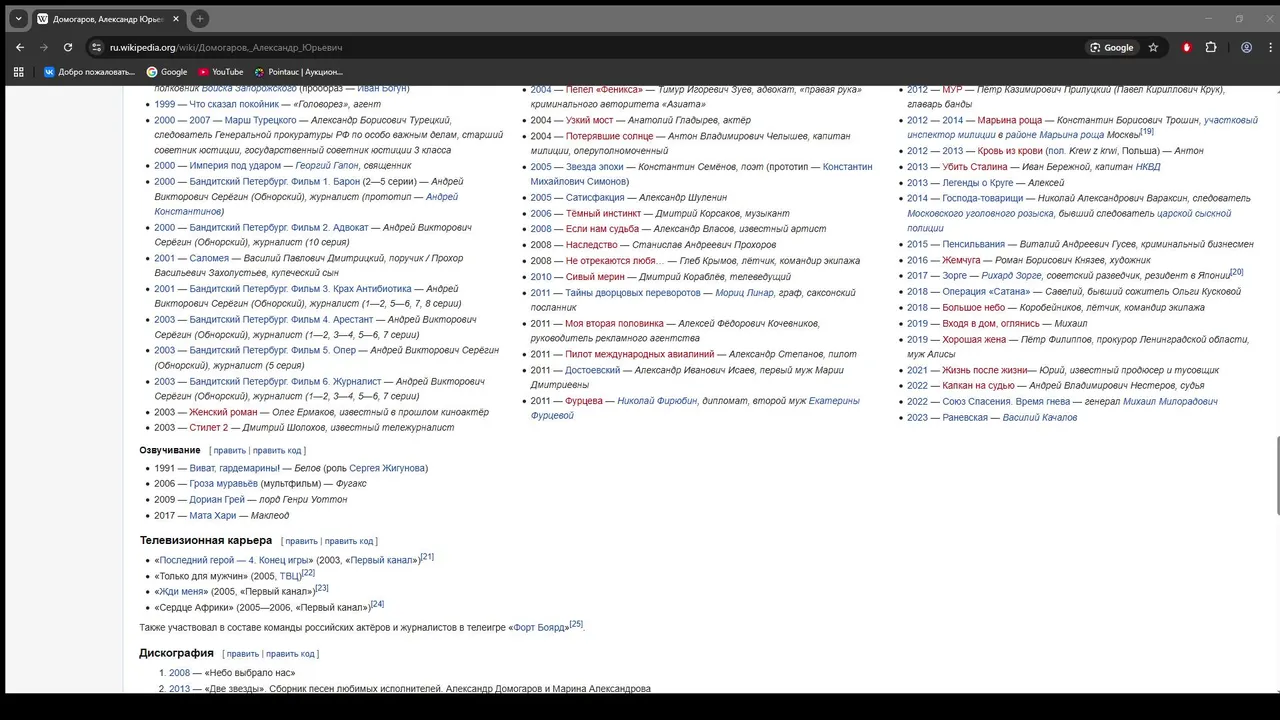The image size is (1280, 720).
Task: Open the Chrome profile icon
Action: (1246, 47)
